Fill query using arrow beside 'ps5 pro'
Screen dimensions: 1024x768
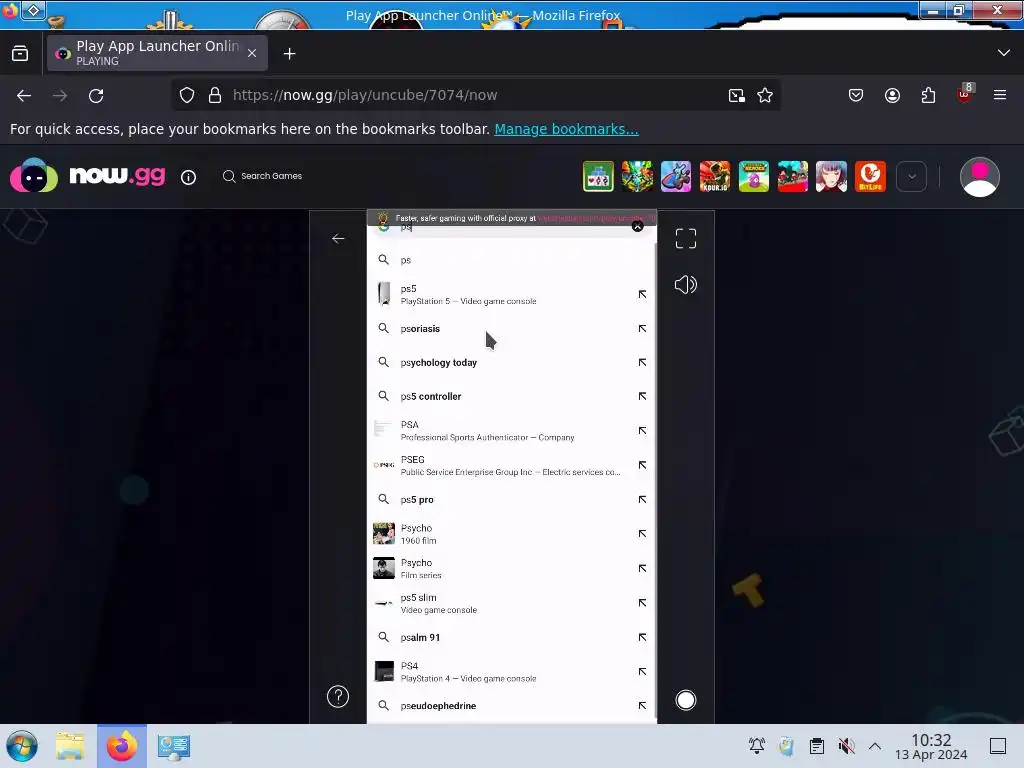pos(642,500)
